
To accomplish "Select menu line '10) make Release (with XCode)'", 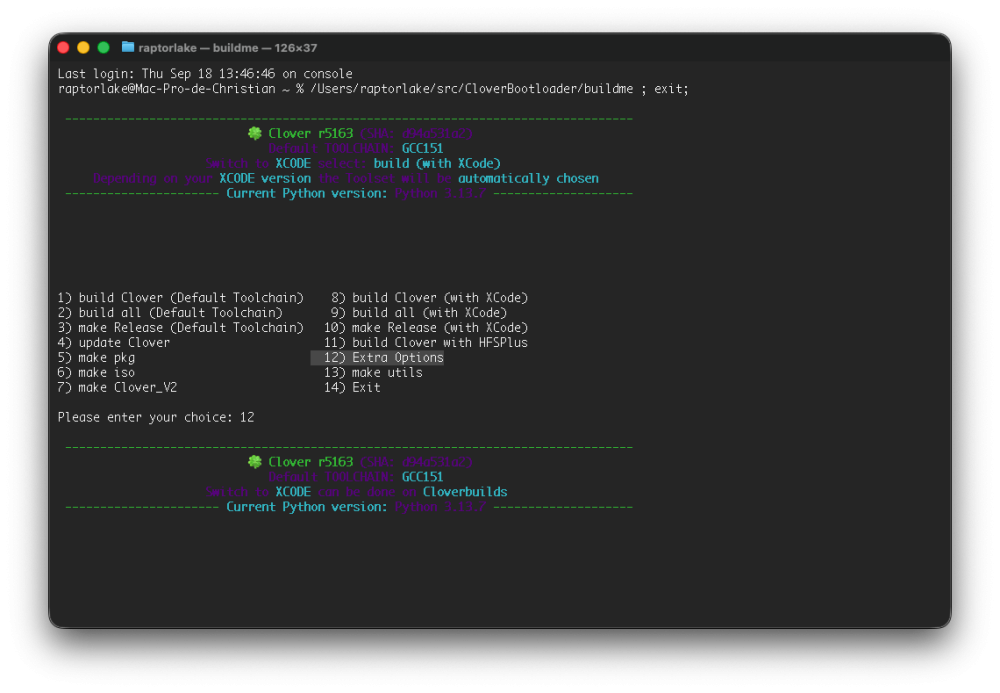I will click(x=426, y=328).
